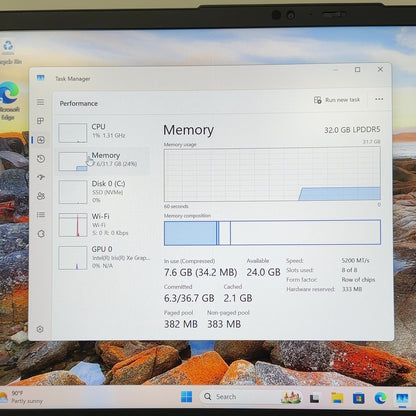Open the Processes page icon in sidebar
The image size is (416, 416).
click(x=40, y=121)
